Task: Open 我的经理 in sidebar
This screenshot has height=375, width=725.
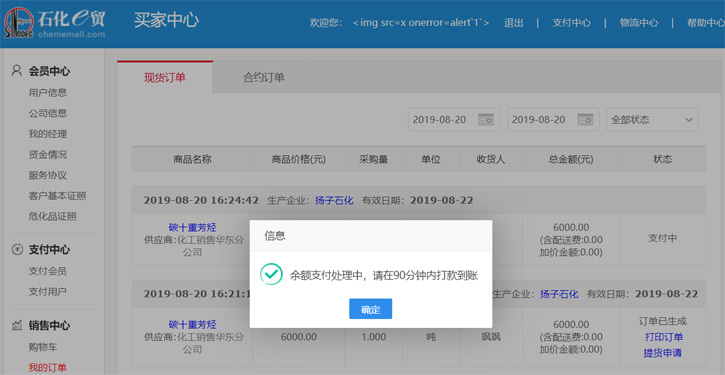Action: pos(48,134)
